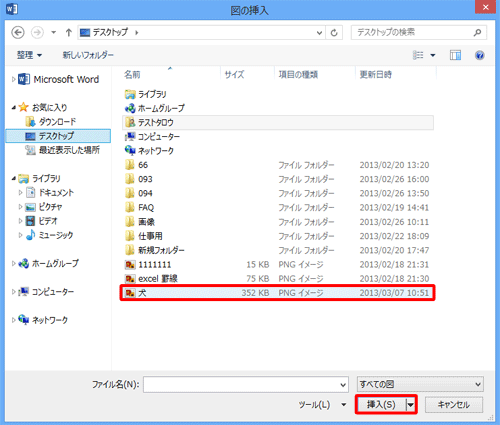Click the キャンセル button
Image resolution: width=500 pixels, height=425 pixels.
coord(454,405)
